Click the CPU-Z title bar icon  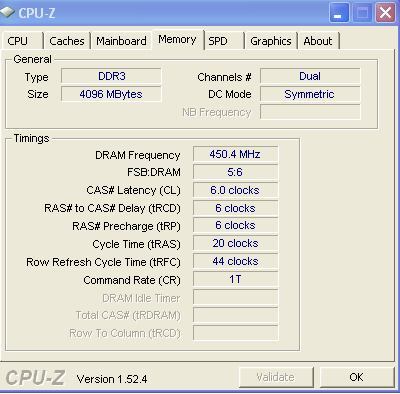(7, 13)
